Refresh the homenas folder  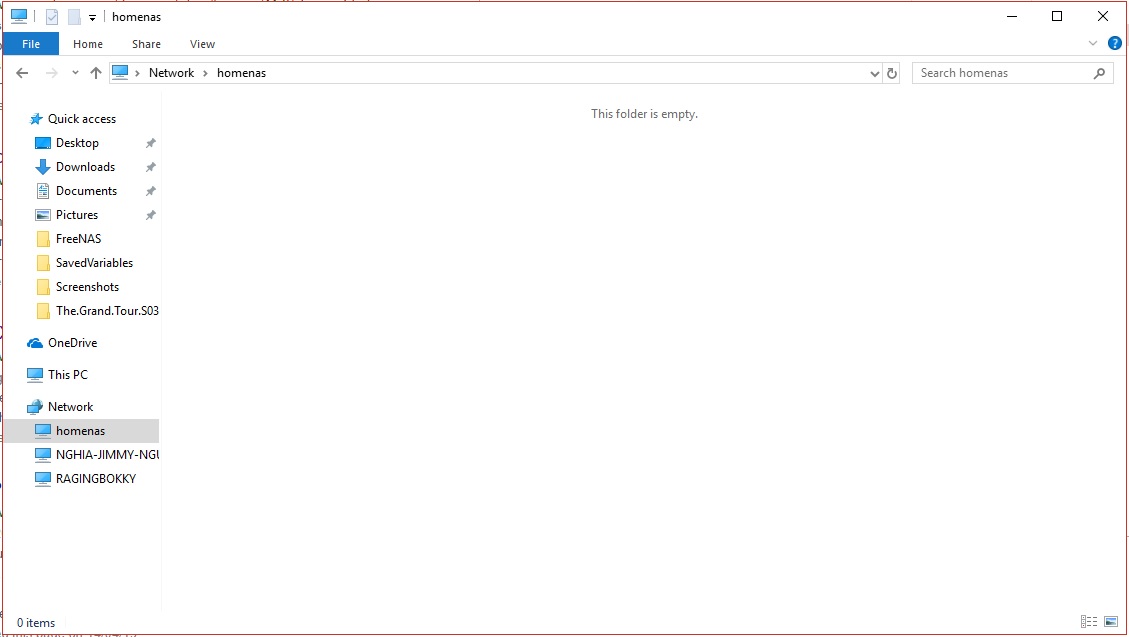point(891,73)
